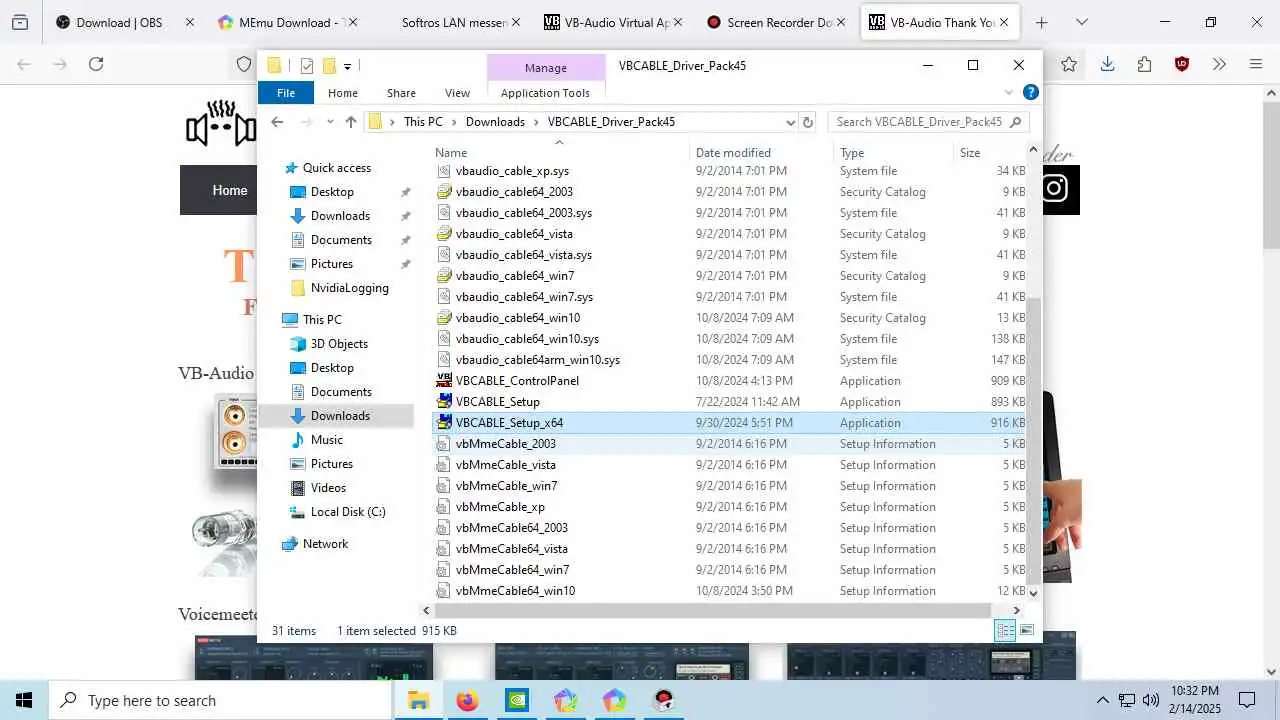Image resolution: width=1280 pixels, height=720 pixels.
Task: Open Music folder in navigation pane
Action: (x=326, y=440)
